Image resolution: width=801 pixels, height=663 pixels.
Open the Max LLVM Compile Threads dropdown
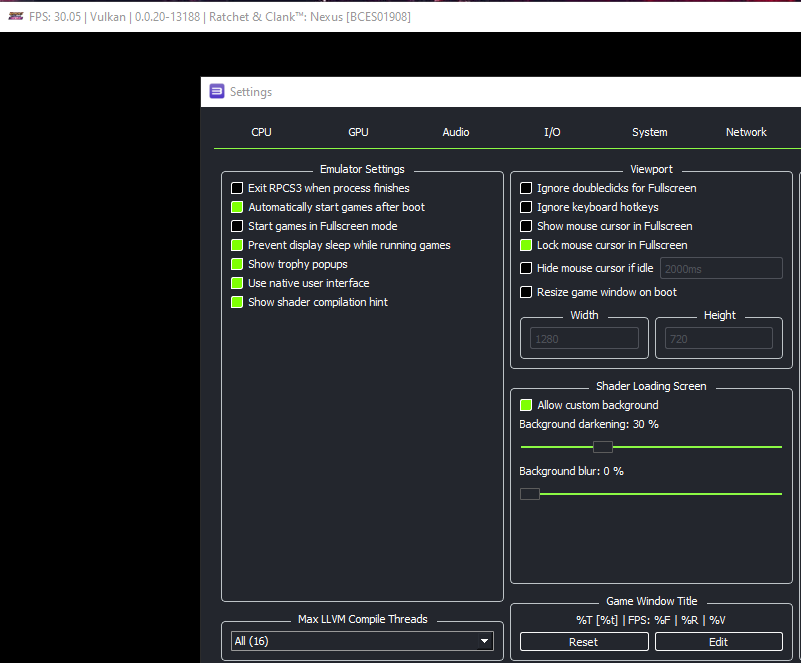click(362, 641)
